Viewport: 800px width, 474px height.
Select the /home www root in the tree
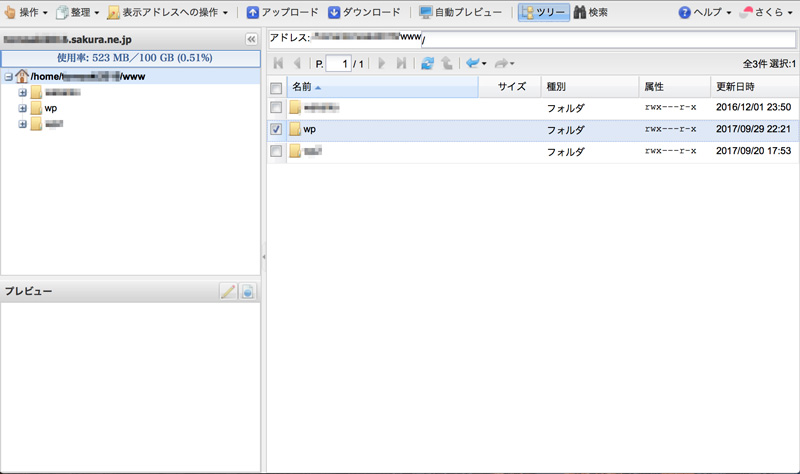(88, 77)
